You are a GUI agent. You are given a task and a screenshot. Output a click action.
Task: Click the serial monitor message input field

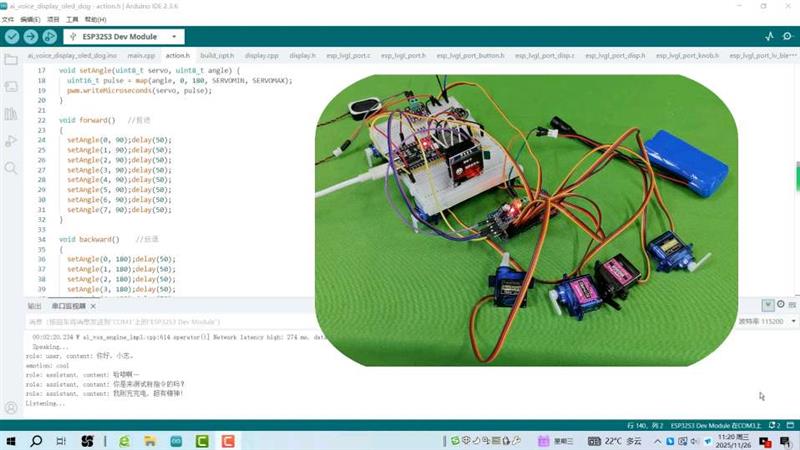tap(169, 322)
